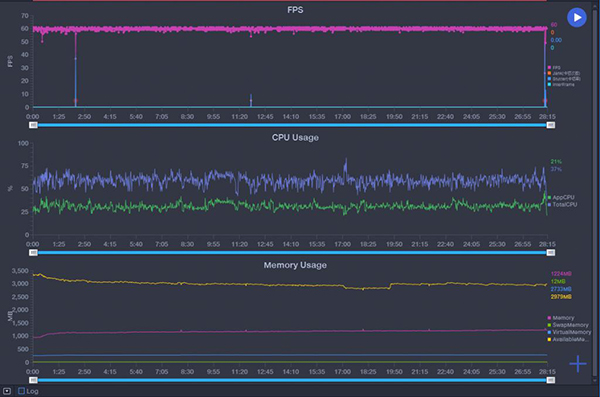Toggle the pink FPS legend entry
Screen dimensions: 600x397
554,67
